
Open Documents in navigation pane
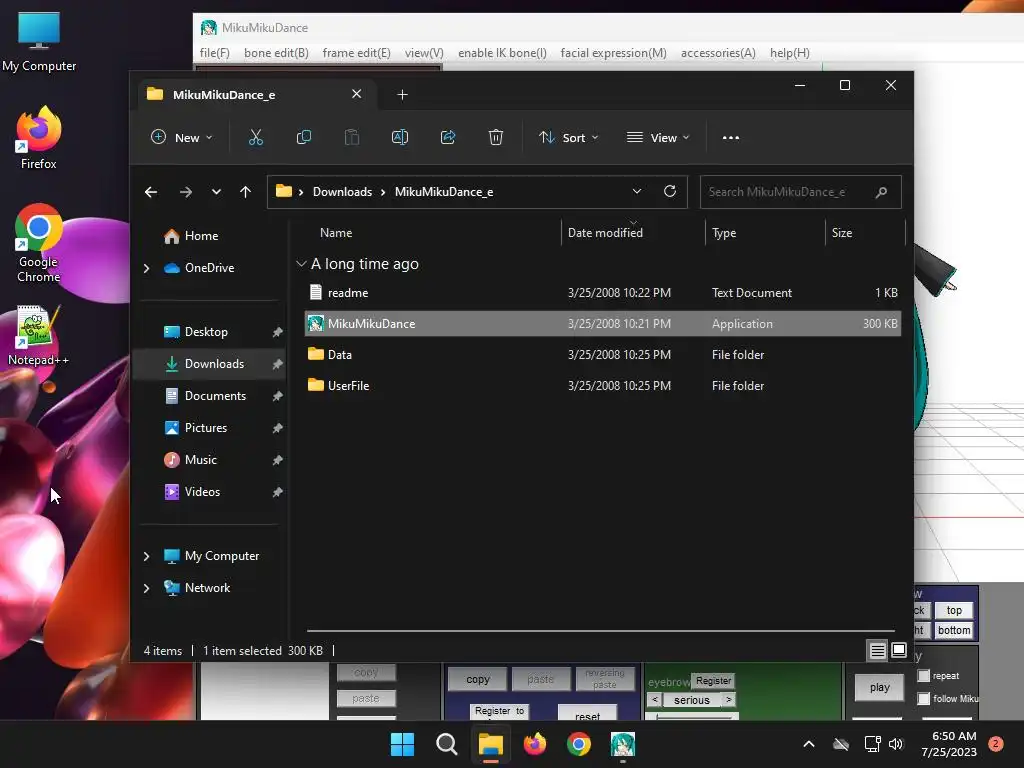pos(209,396)
